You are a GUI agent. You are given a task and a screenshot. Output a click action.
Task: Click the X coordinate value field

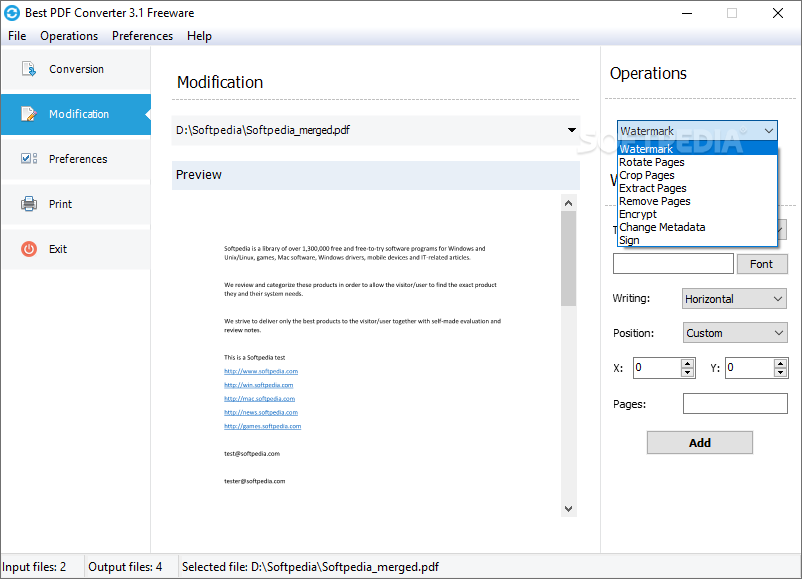[657, 368]
